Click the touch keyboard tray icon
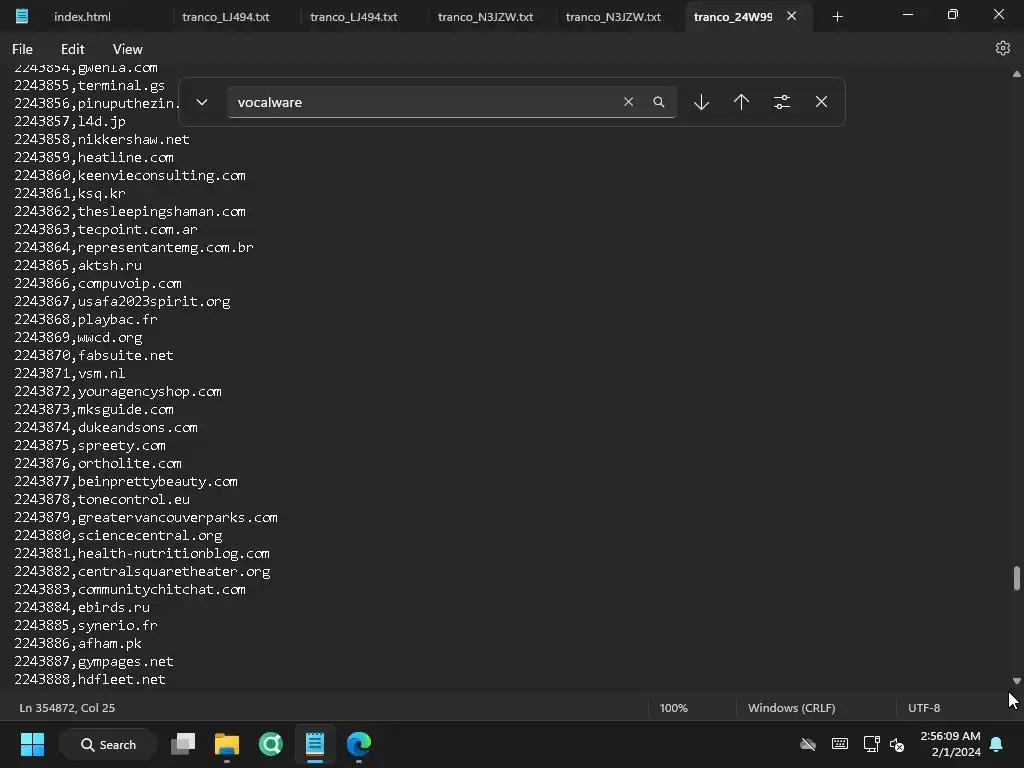 [x=840, y=744]
